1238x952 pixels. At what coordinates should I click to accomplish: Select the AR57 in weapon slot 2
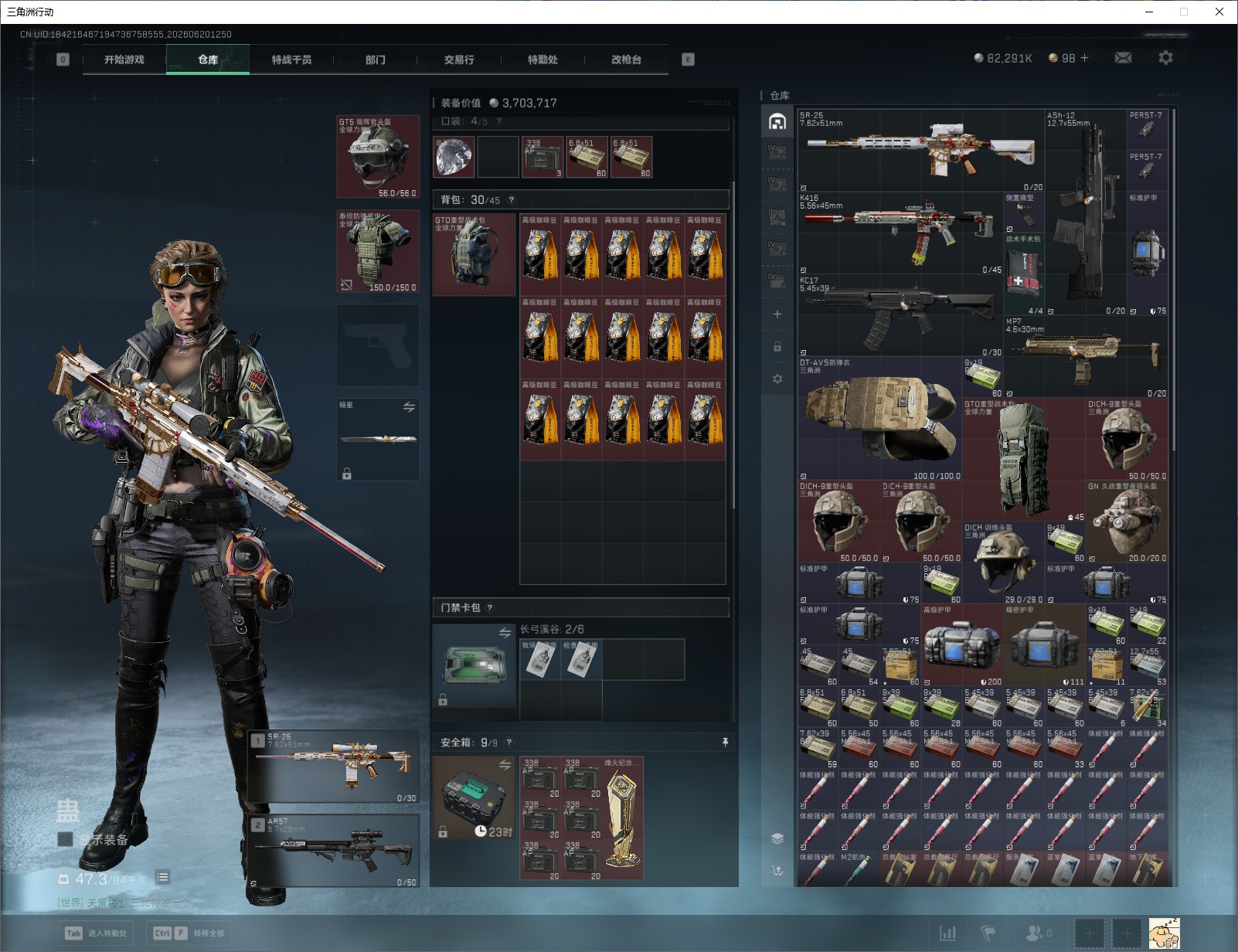(334, 851)
